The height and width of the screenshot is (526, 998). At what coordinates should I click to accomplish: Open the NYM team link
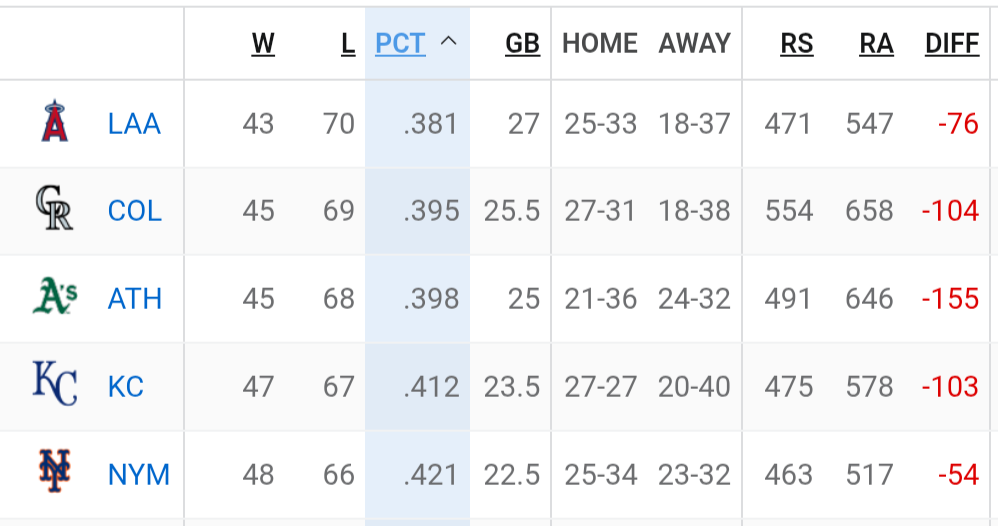[x=139, y=474]
